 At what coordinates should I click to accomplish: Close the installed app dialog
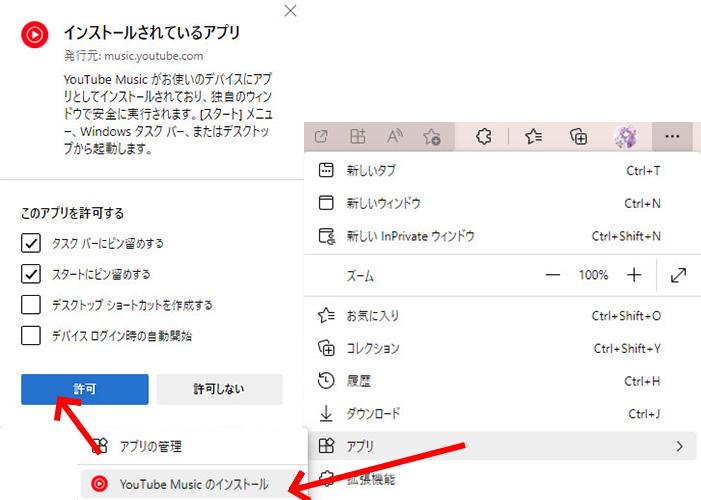click(290, 11)
